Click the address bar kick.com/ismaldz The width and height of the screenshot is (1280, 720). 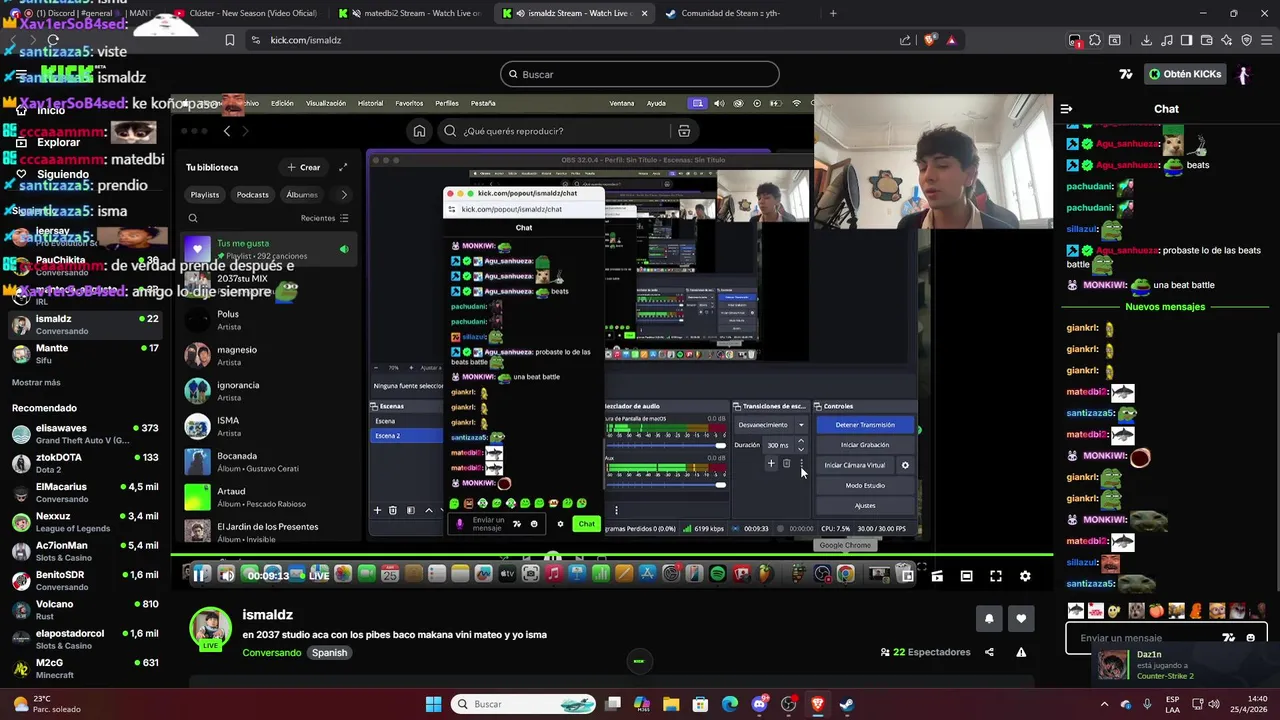pyautogui.click(x=305, y=40)
